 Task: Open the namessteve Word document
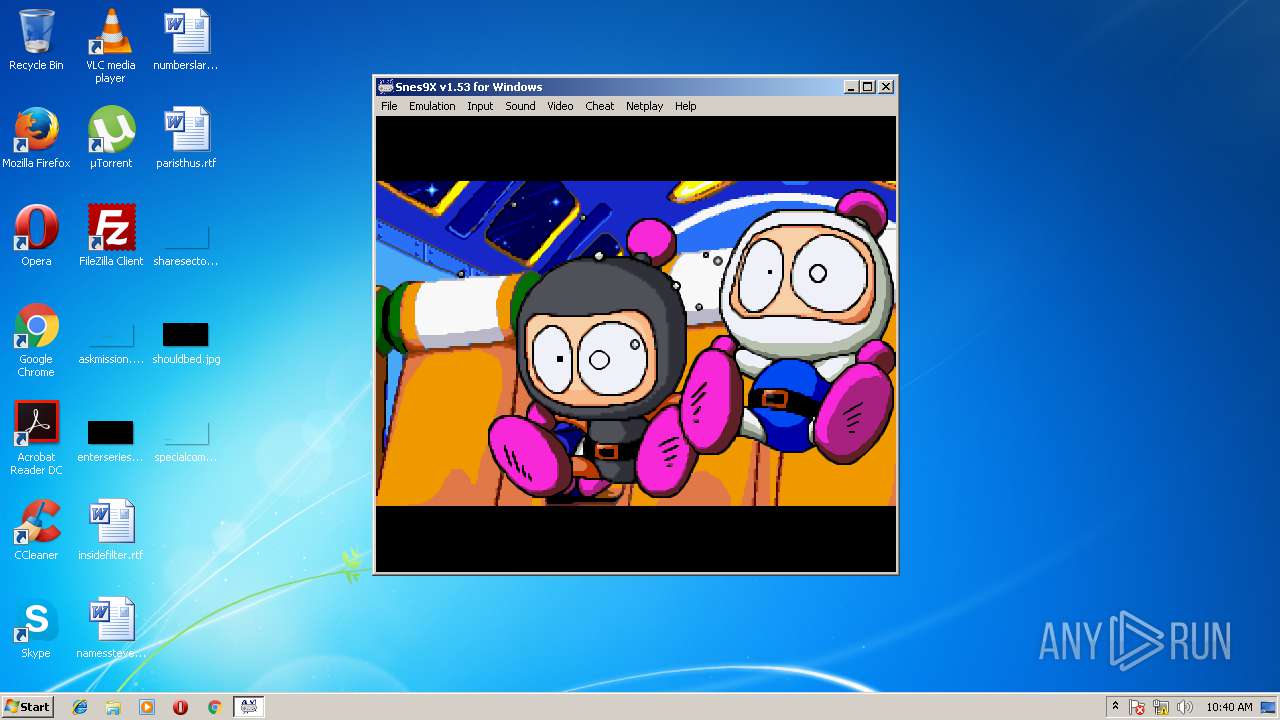coord(110,628)
